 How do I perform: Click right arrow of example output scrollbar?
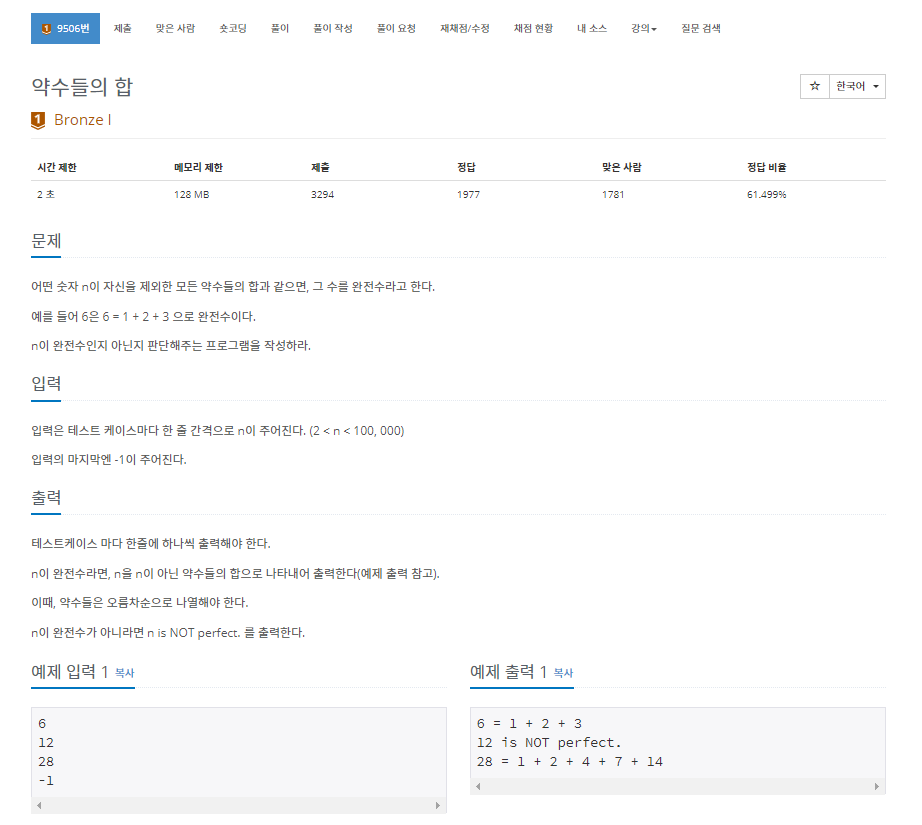[877, 786]
